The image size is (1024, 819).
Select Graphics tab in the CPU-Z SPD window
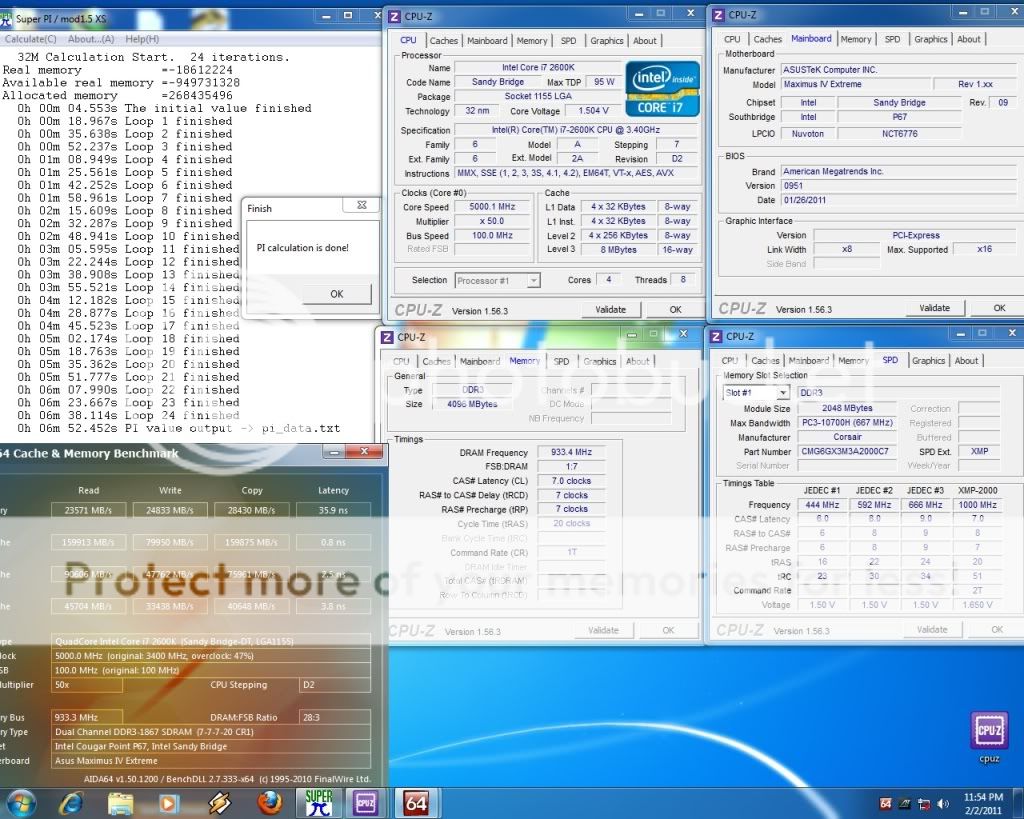point(928,361)
